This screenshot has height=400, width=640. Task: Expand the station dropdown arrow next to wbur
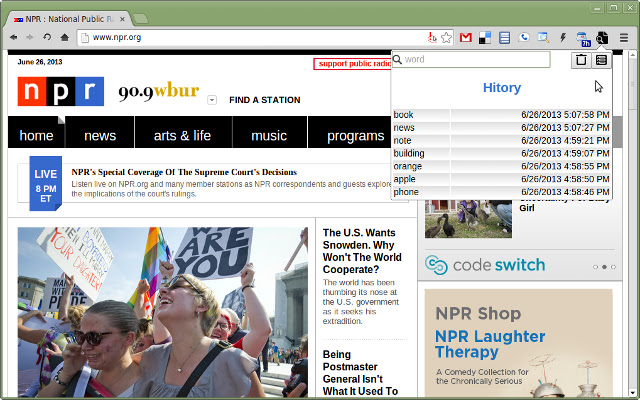(x=212, y=100)
